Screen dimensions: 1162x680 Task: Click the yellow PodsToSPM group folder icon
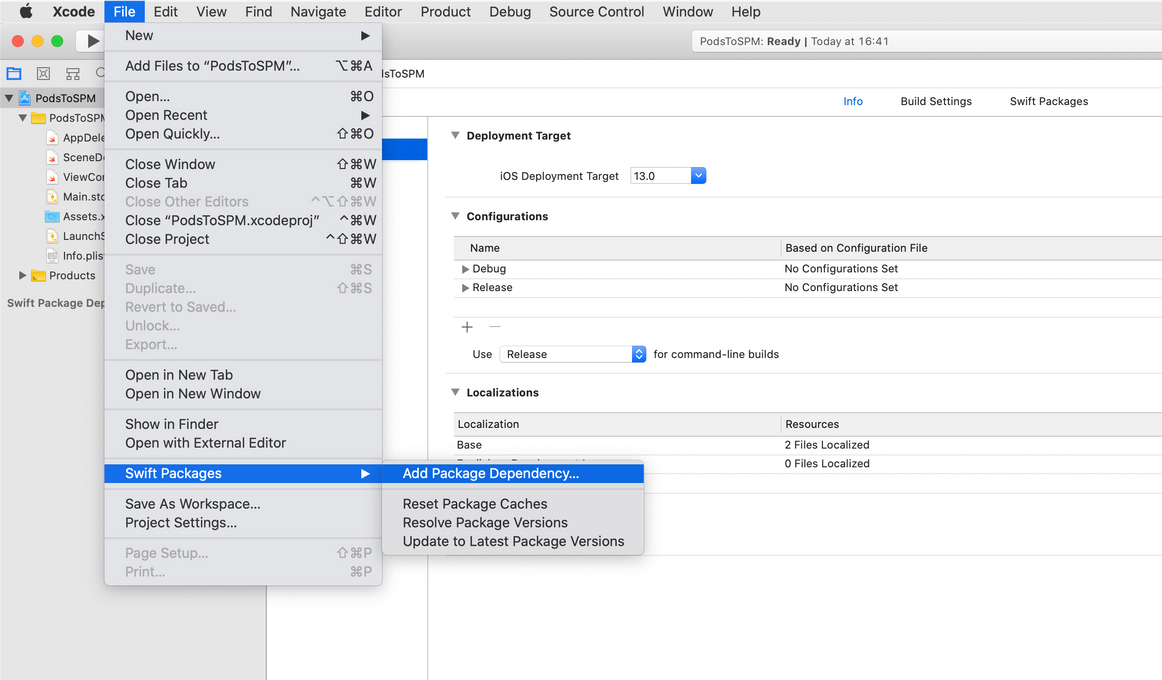(x=39, y=118)
